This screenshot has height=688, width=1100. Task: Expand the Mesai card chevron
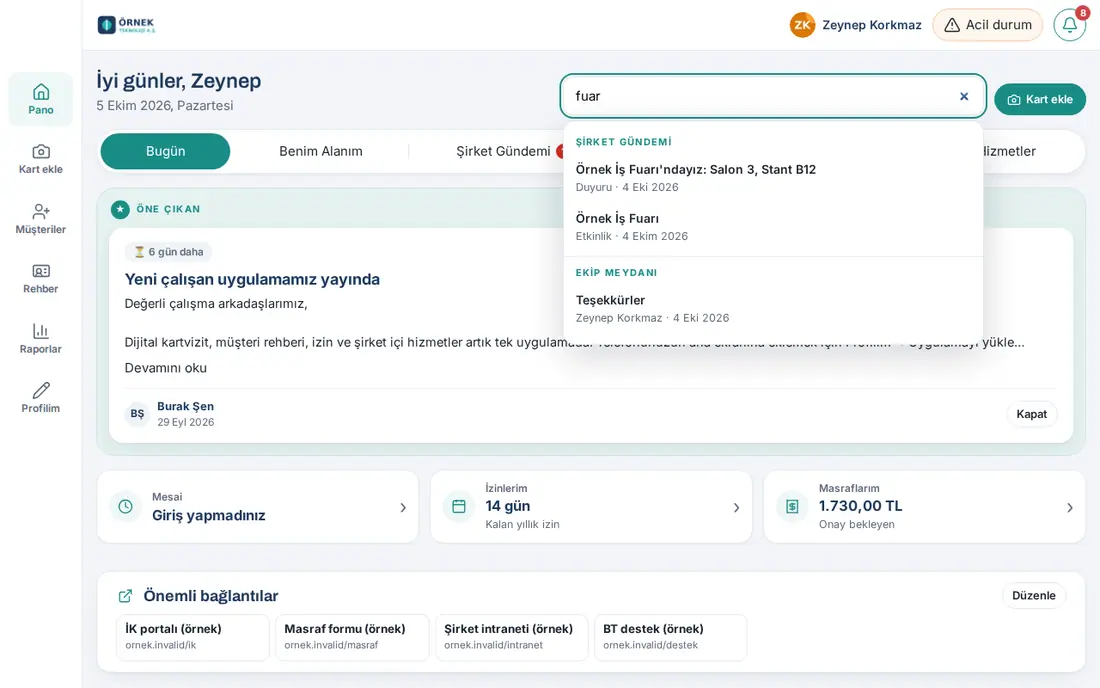[x=403, y=507]
